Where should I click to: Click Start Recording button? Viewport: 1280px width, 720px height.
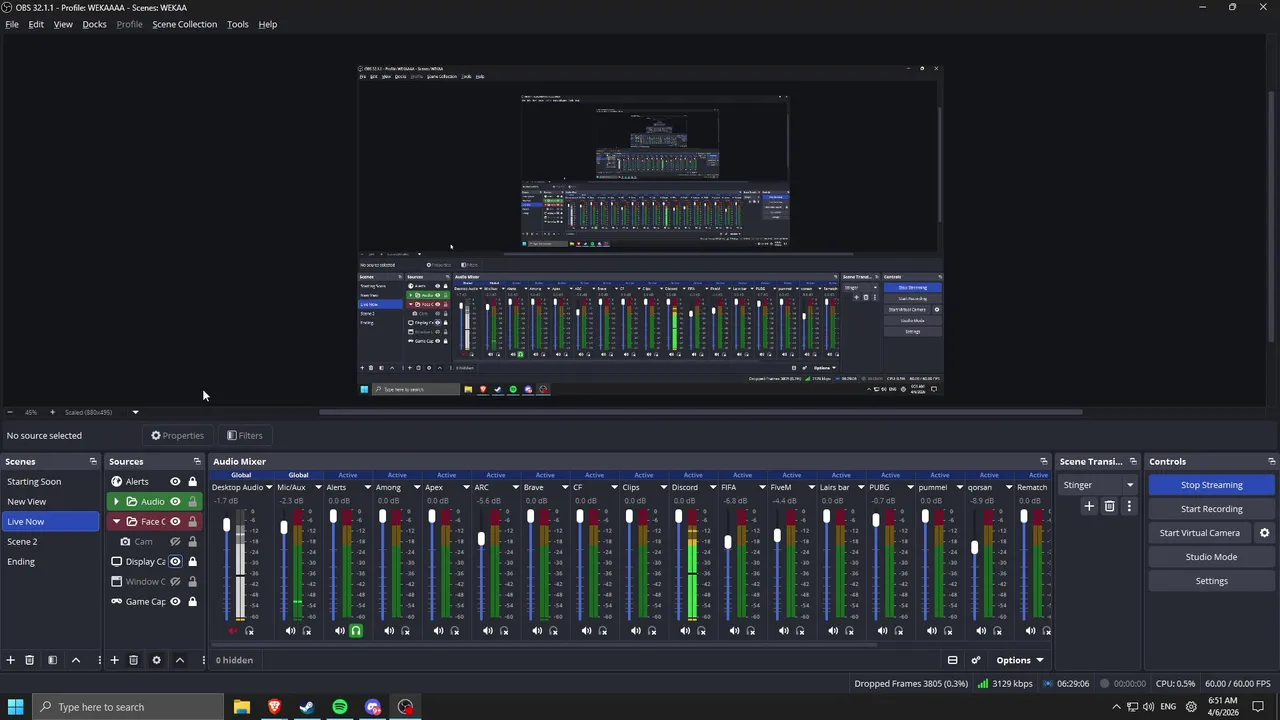point(1211,509)
